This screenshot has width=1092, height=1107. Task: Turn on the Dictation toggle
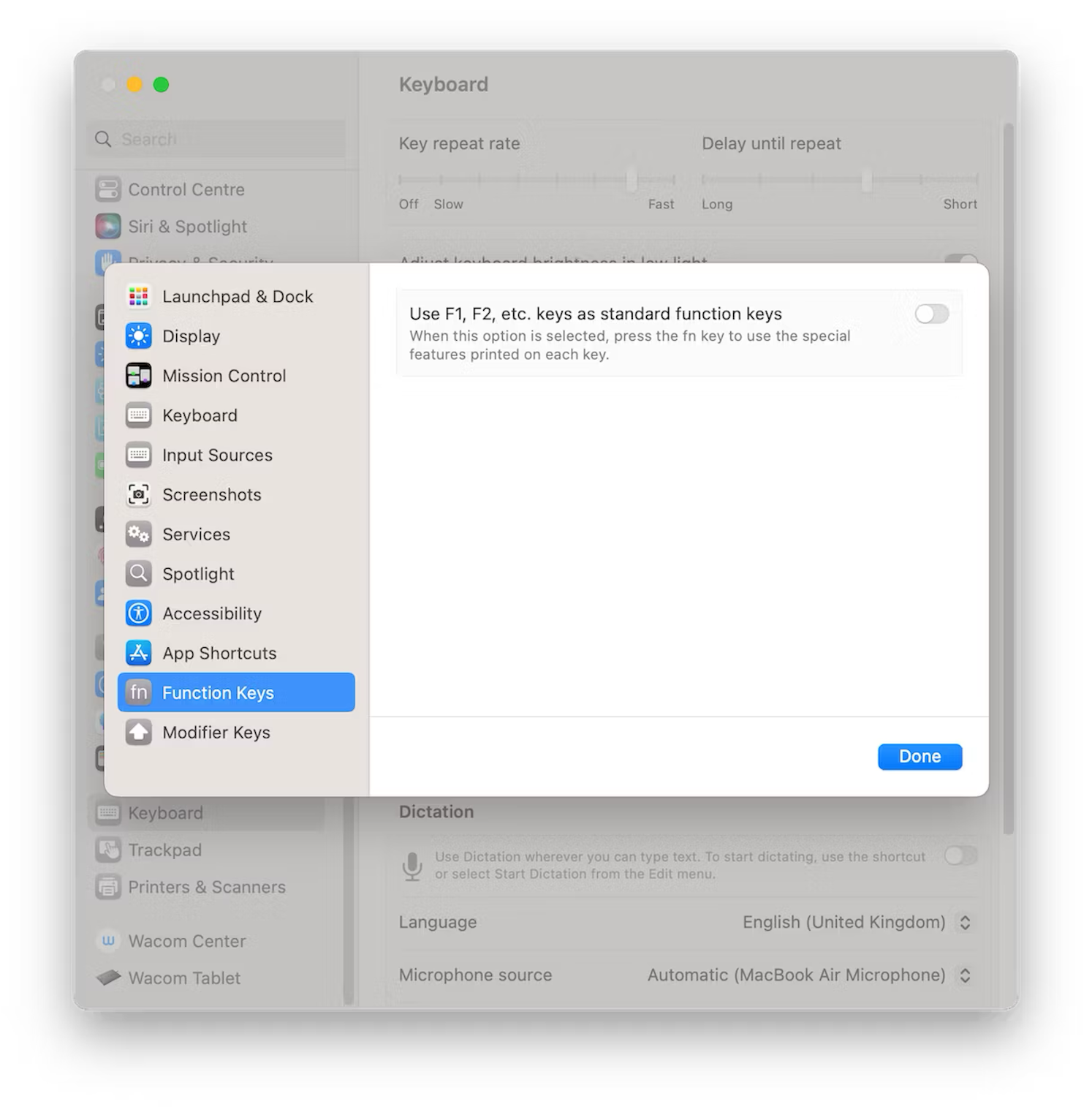(x=960, y=855)
